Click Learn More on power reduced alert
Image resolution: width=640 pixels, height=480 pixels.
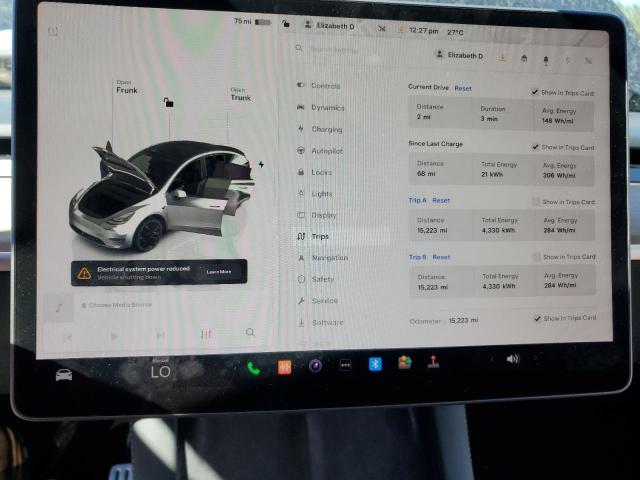tap(219, 272)
